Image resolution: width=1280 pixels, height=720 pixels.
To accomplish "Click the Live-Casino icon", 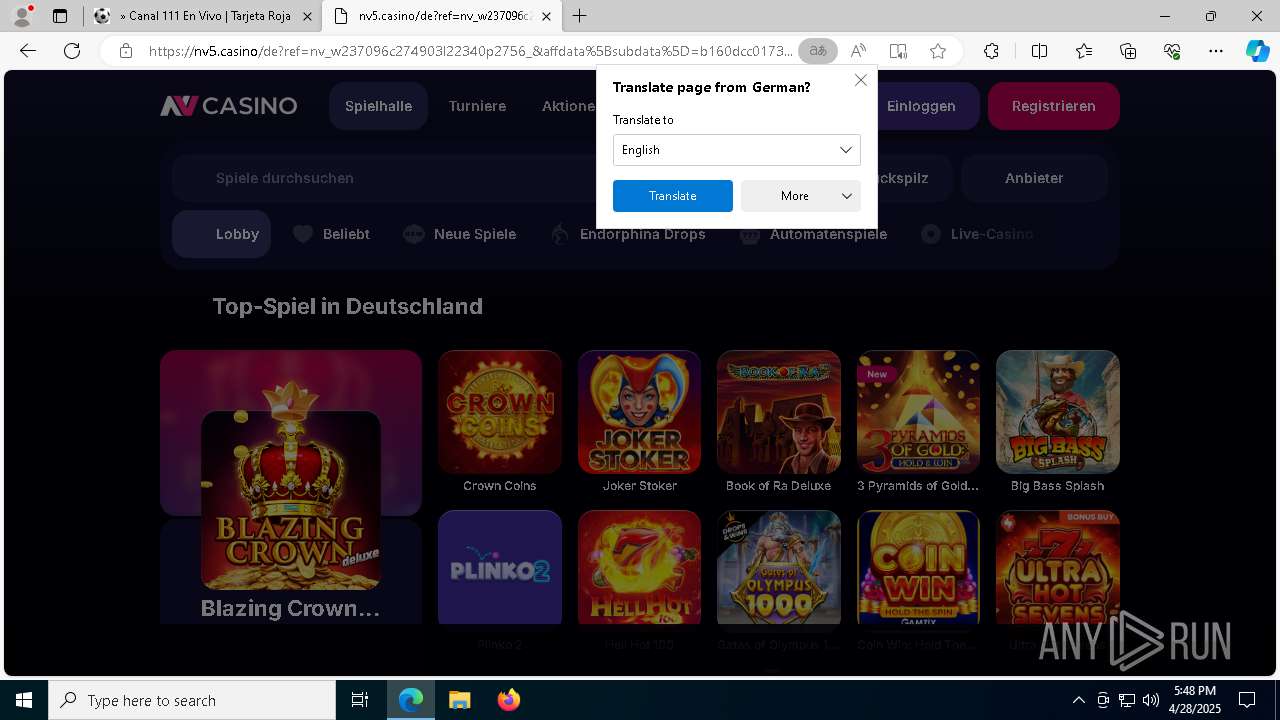I will (931, 234).
